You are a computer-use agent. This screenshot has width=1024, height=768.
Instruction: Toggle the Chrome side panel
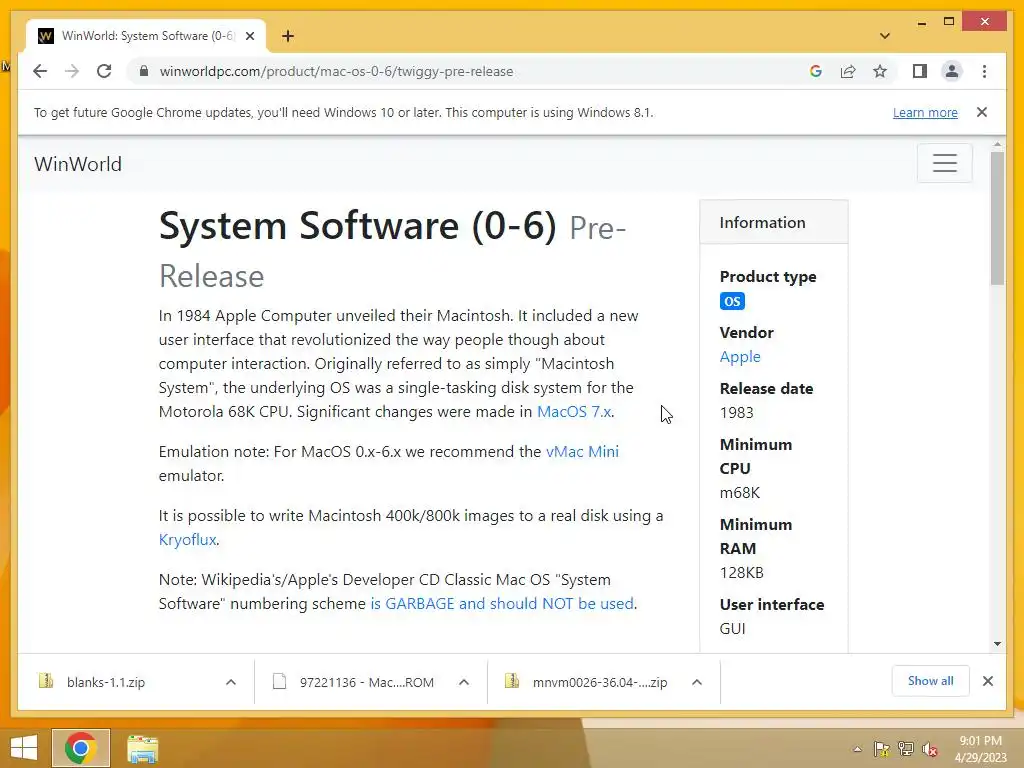tap(920, 71)
